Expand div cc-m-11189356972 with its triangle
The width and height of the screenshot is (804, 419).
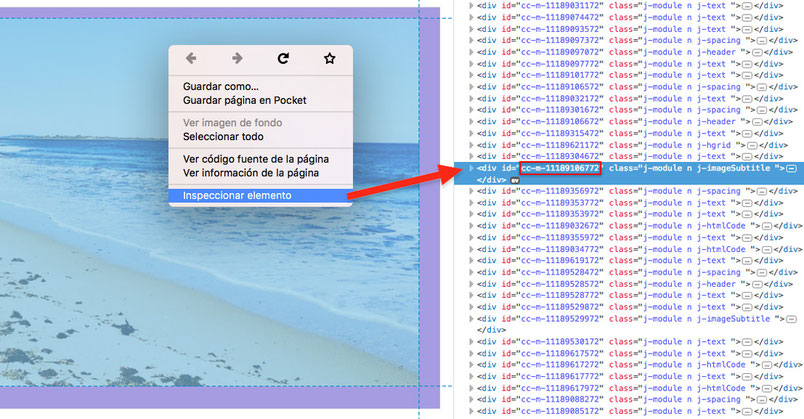pos(471,191)
